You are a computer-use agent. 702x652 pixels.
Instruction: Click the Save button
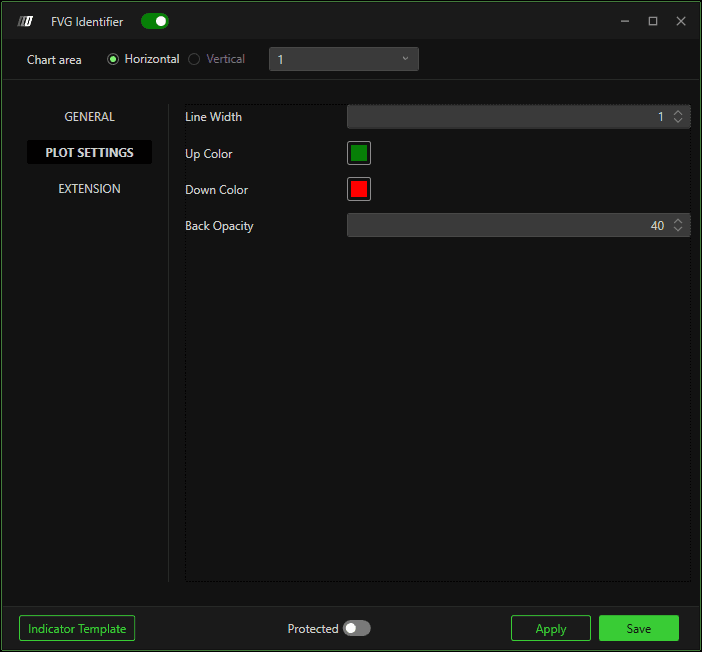(x=639, y=628)
